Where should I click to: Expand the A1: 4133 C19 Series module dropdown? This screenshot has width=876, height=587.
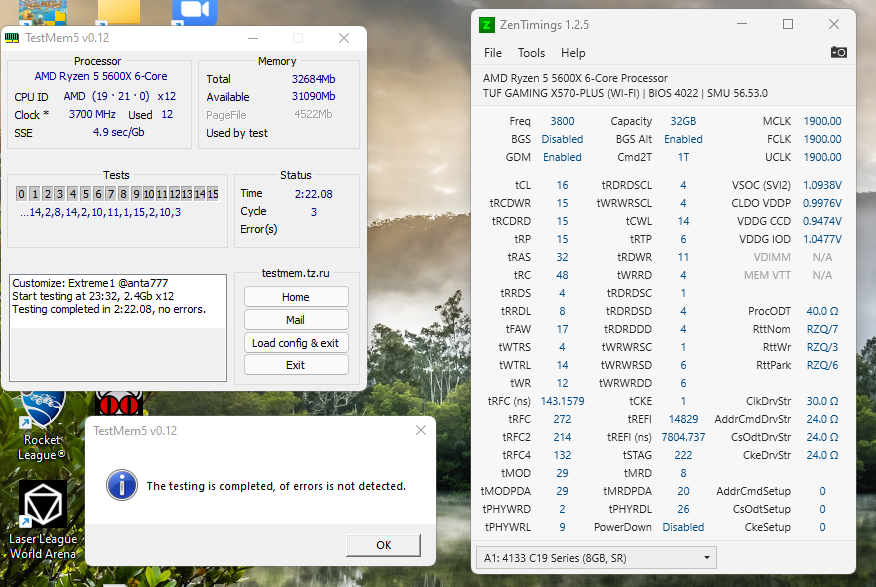pos(596,557)
